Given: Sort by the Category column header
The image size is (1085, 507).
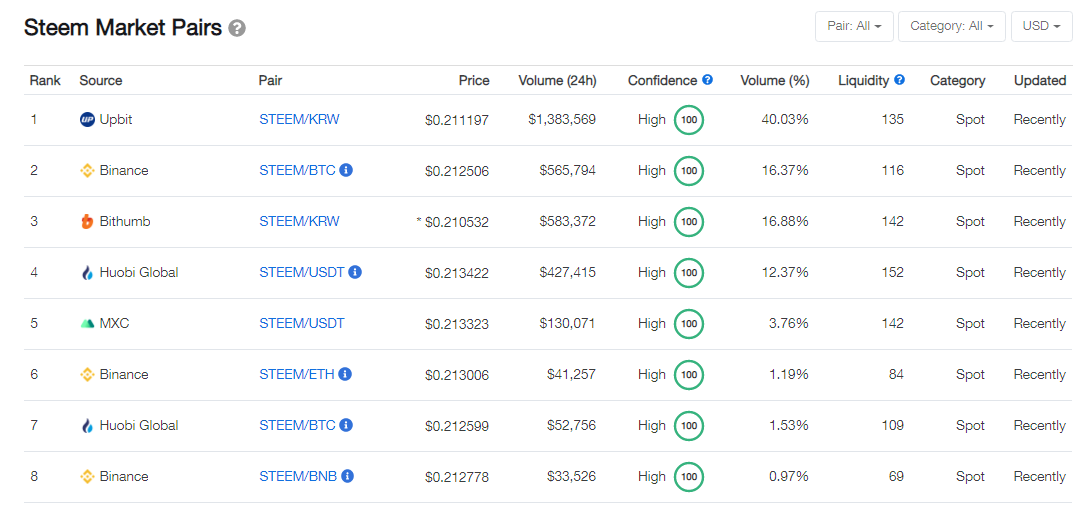Looking at the screenshot, I should 958,80.
